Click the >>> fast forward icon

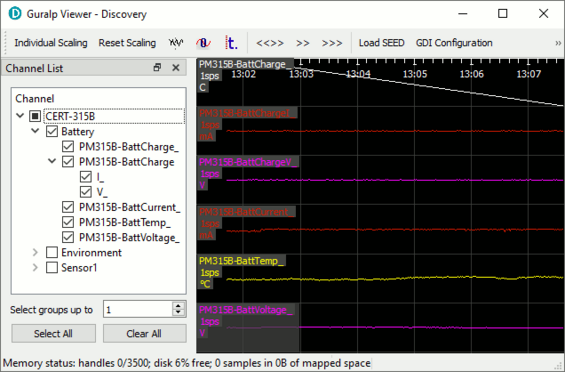332,43
